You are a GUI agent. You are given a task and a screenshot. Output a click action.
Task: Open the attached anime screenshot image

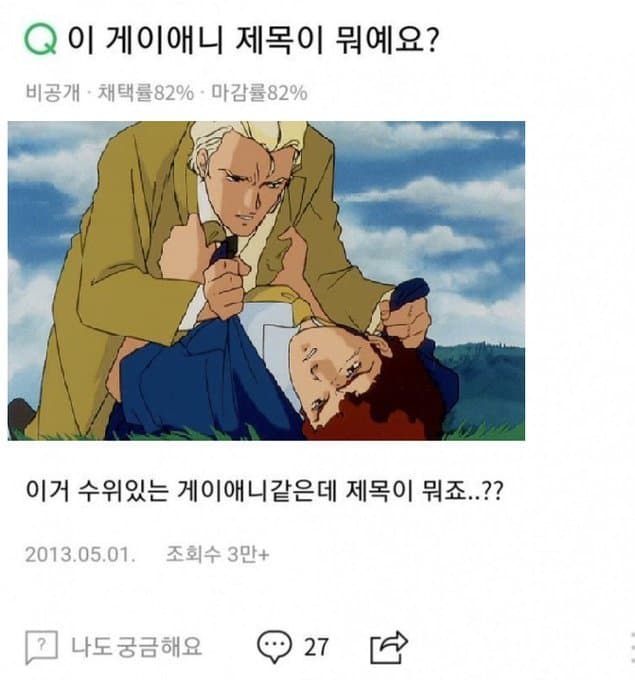[266, 281]
